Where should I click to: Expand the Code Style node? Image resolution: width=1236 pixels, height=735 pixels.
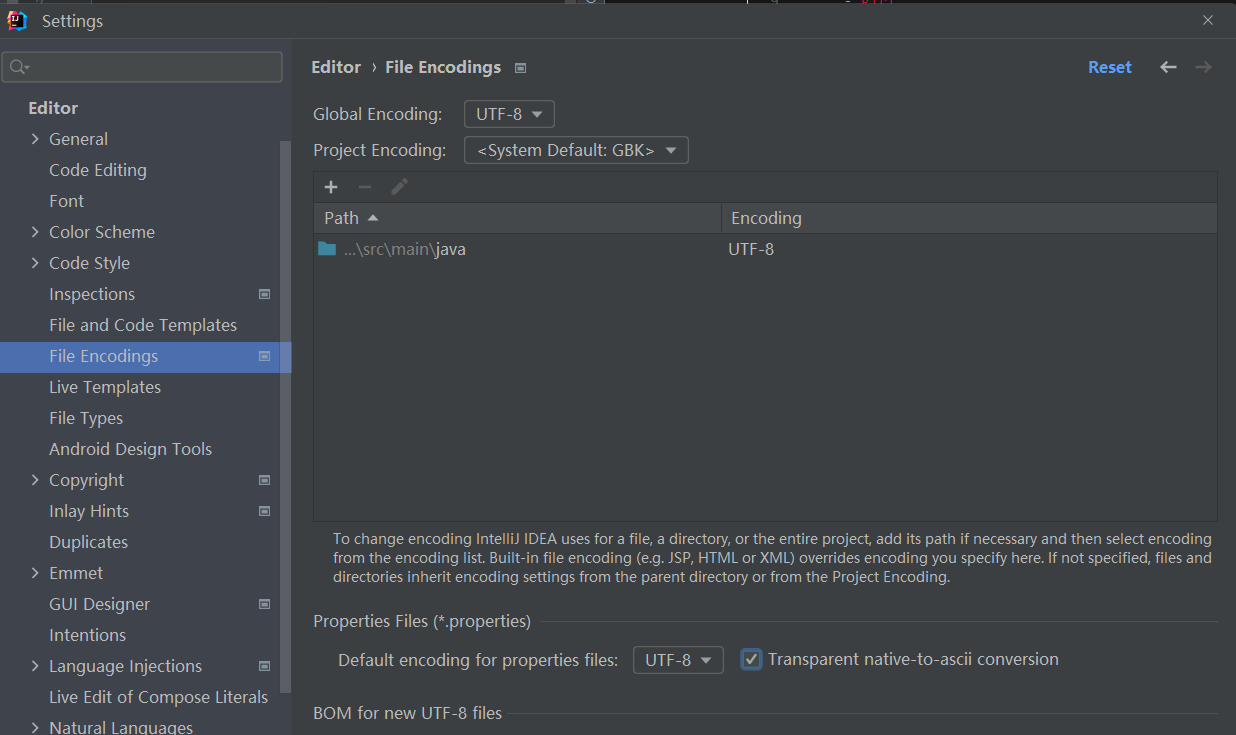click(35, 263)
